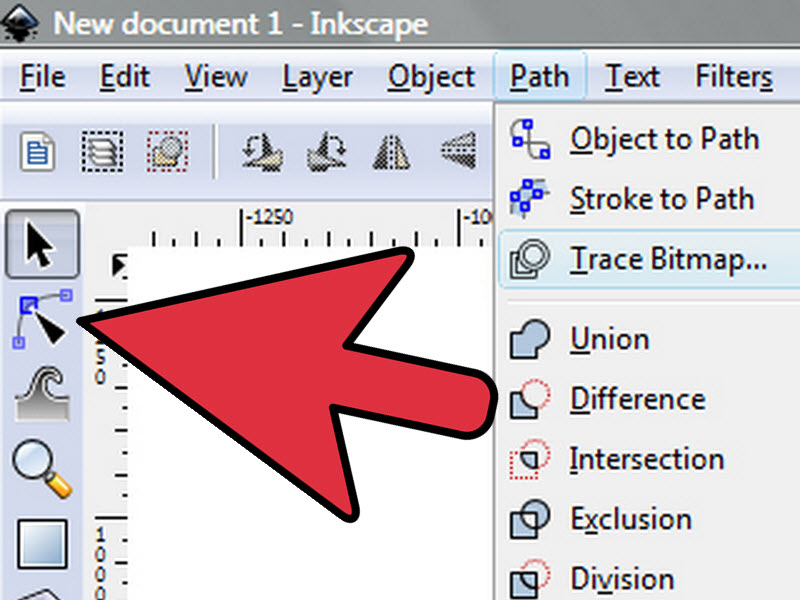Select the Node edit tool
Viewport: 800px width, 600px height.
(42, 319)
